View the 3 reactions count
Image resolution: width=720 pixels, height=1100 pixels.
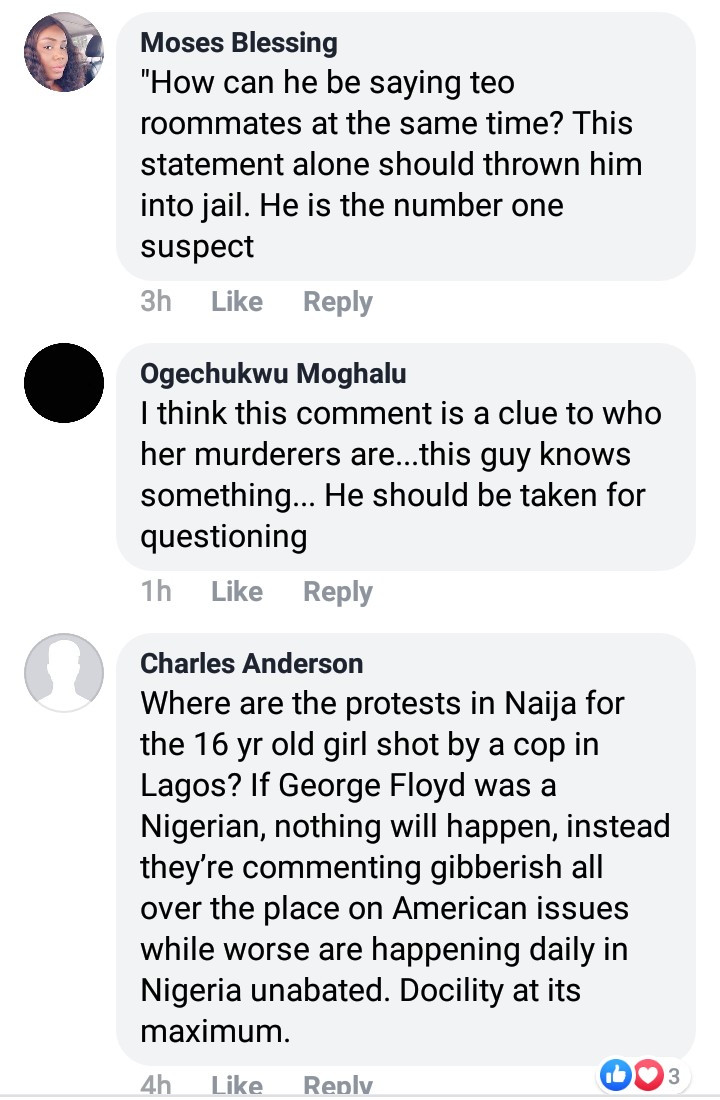pos(674,1076)
